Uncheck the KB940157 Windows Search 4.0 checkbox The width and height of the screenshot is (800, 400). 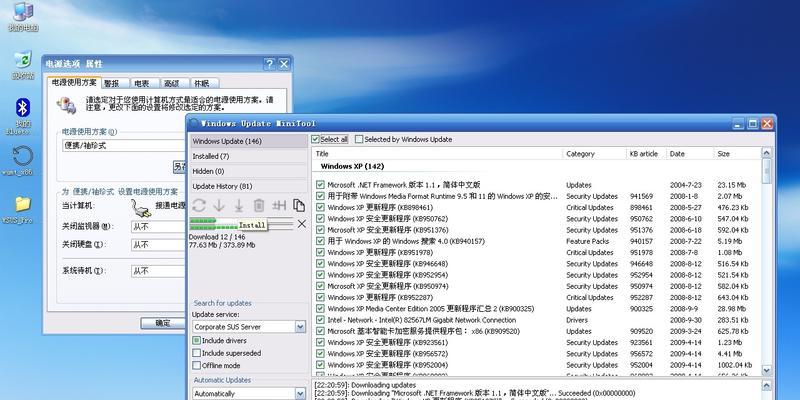pyautogui.click(x=320, y=241)
